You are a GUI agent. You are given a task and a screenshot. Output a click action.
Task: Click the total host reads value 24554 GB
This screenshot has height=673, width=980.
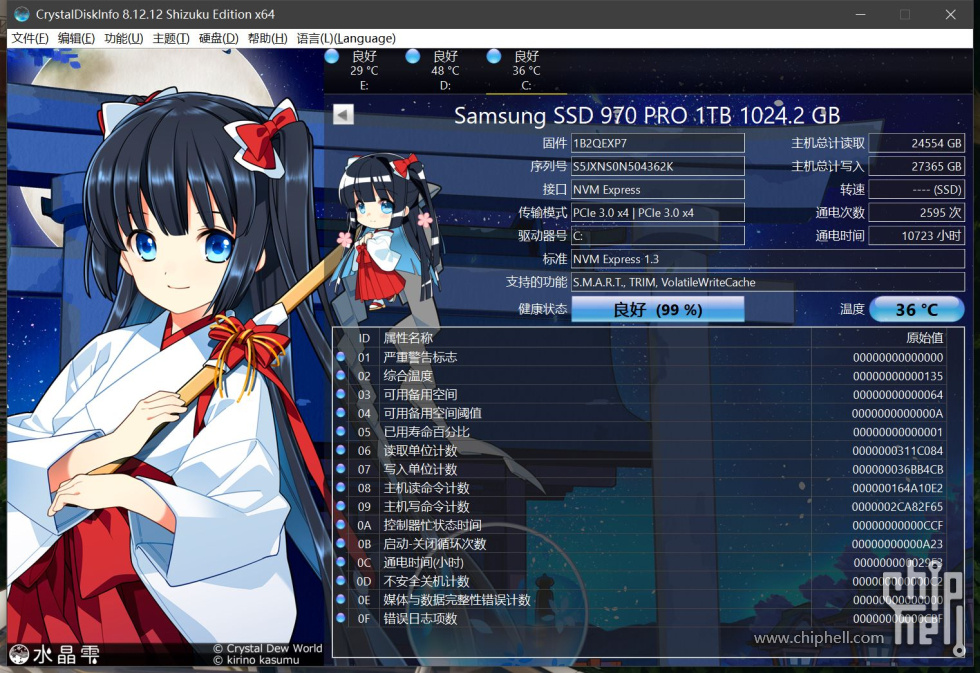(x=916, y=143)
